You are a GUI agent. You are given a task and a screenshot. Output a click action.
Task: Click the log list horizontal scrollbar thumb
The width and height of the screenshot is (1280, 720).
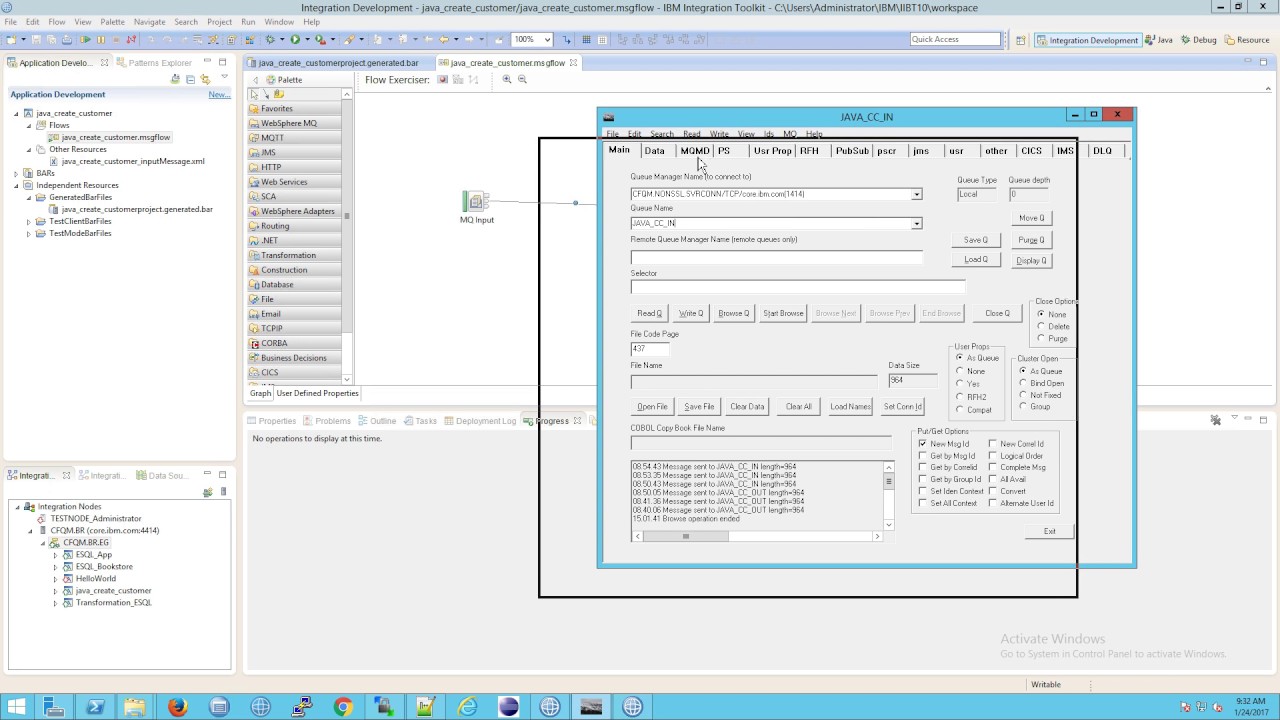pyautogui.click(x=686, y=536)
